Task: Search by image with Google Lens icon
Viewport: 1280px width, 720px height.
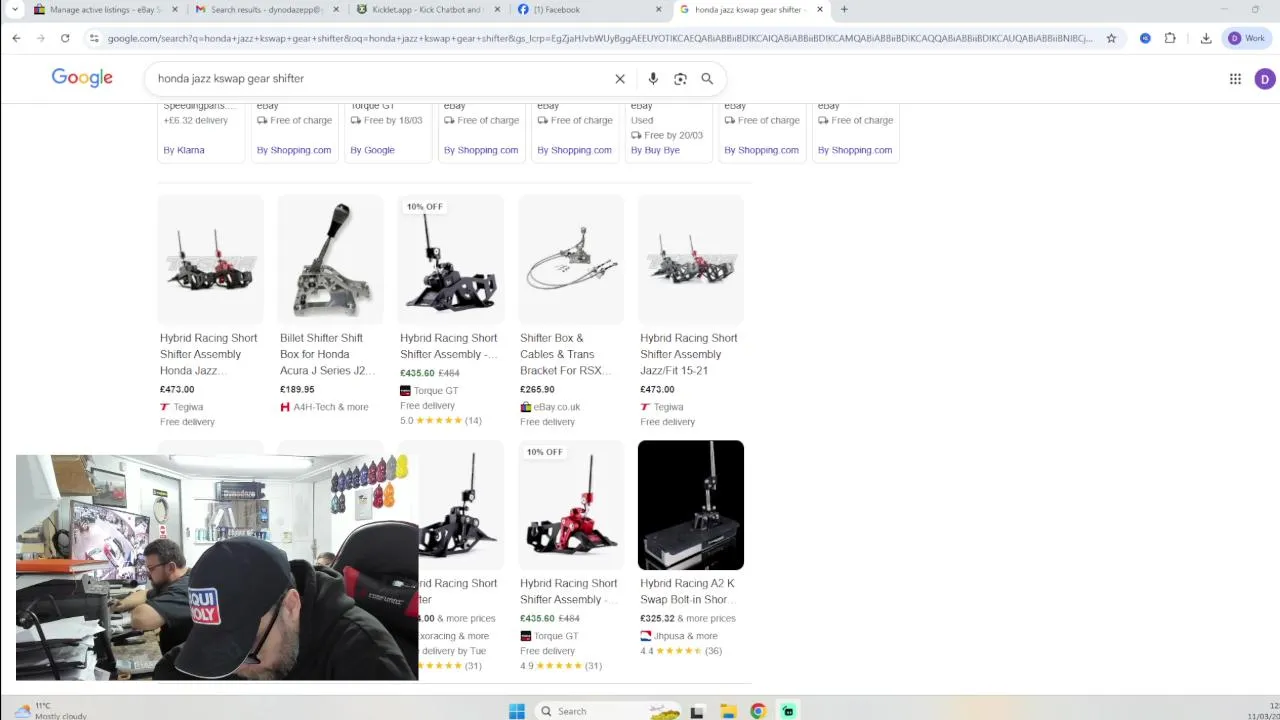Action: click(x=680, y=79)
